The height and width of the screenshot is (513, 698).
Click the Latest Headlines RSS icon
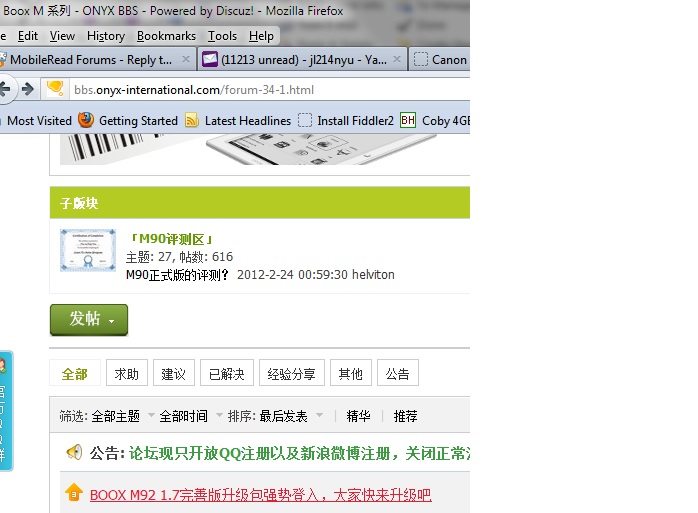192,120
